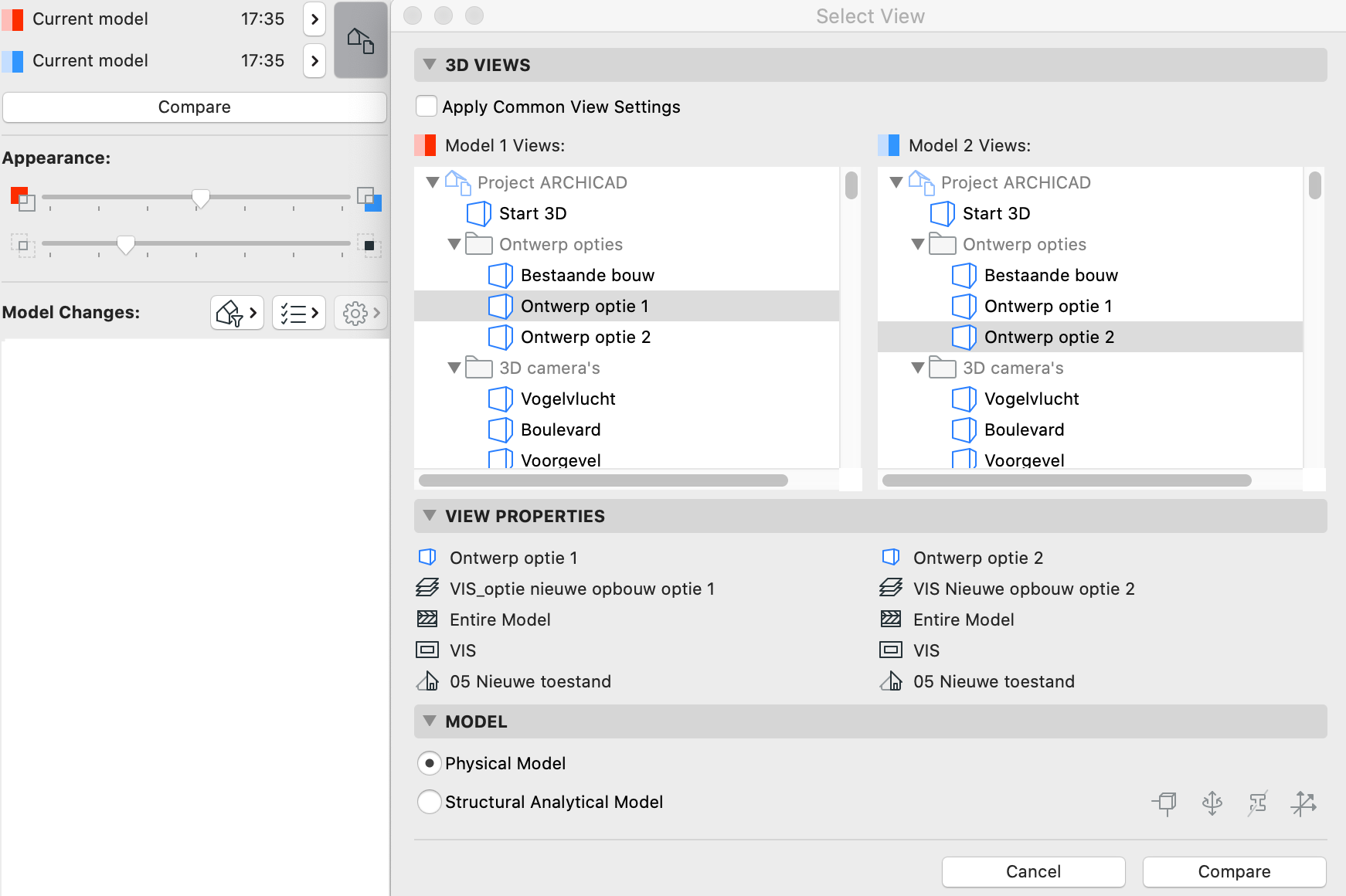1346x896 pixels.
Task: Click Model 1 Views horizontal scrollbar
Action: 603,480
